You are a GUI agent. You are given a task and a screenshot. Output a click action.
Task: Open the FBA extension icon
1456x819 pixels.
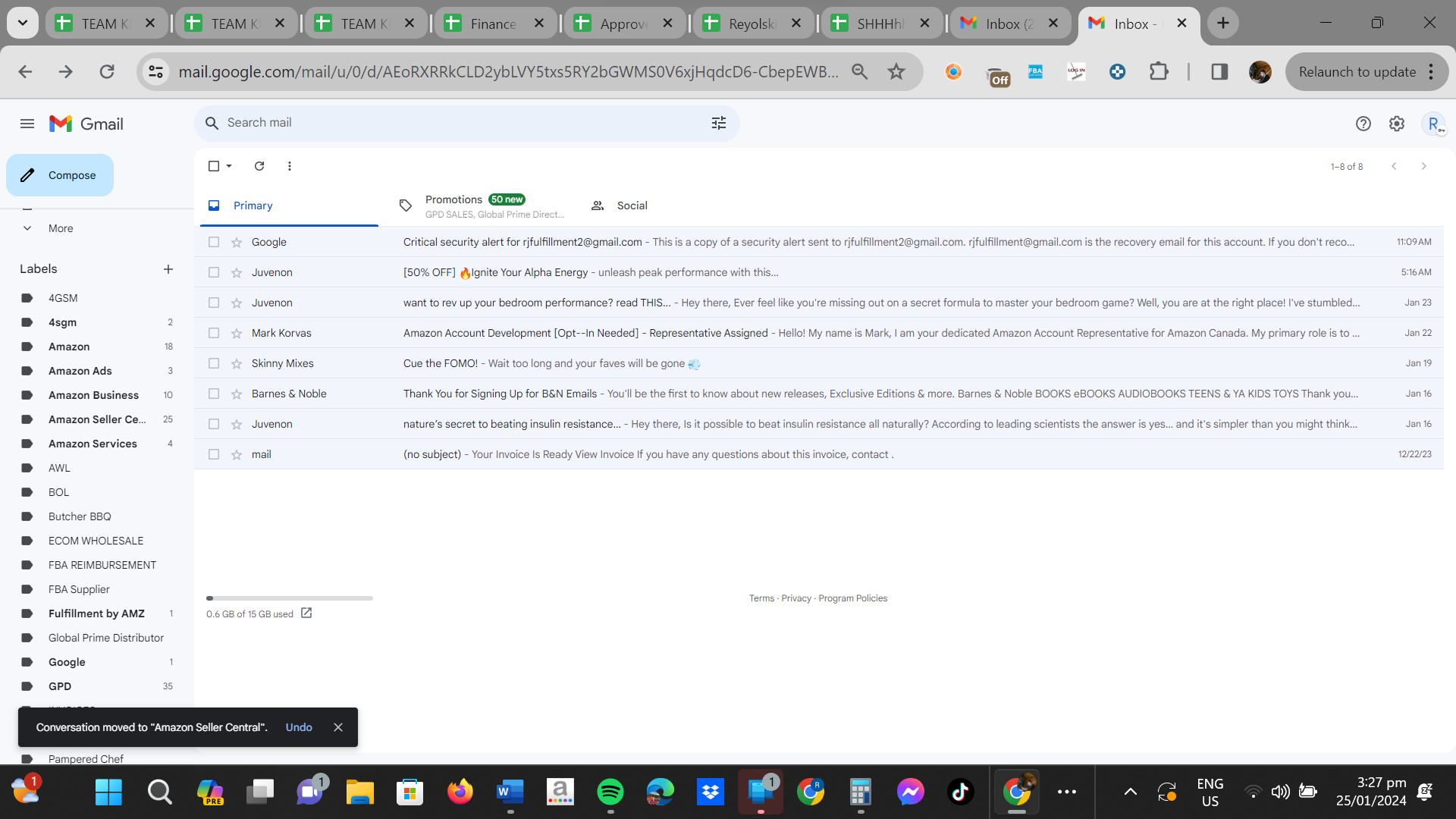(1035, 71)
